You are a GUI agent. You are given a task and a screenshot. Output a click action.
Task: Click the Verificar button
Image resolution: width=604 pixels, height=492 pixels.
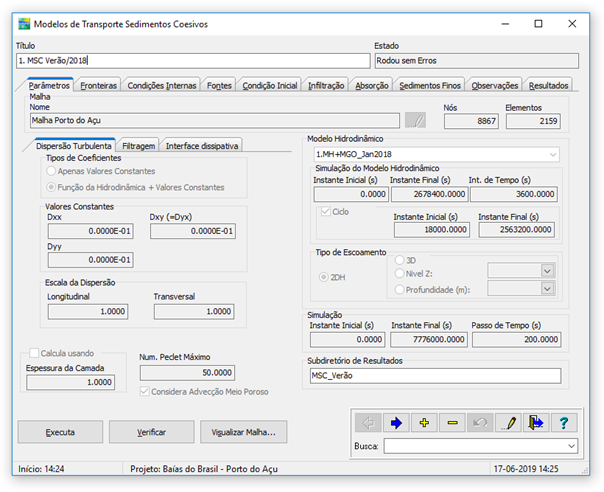151,432
